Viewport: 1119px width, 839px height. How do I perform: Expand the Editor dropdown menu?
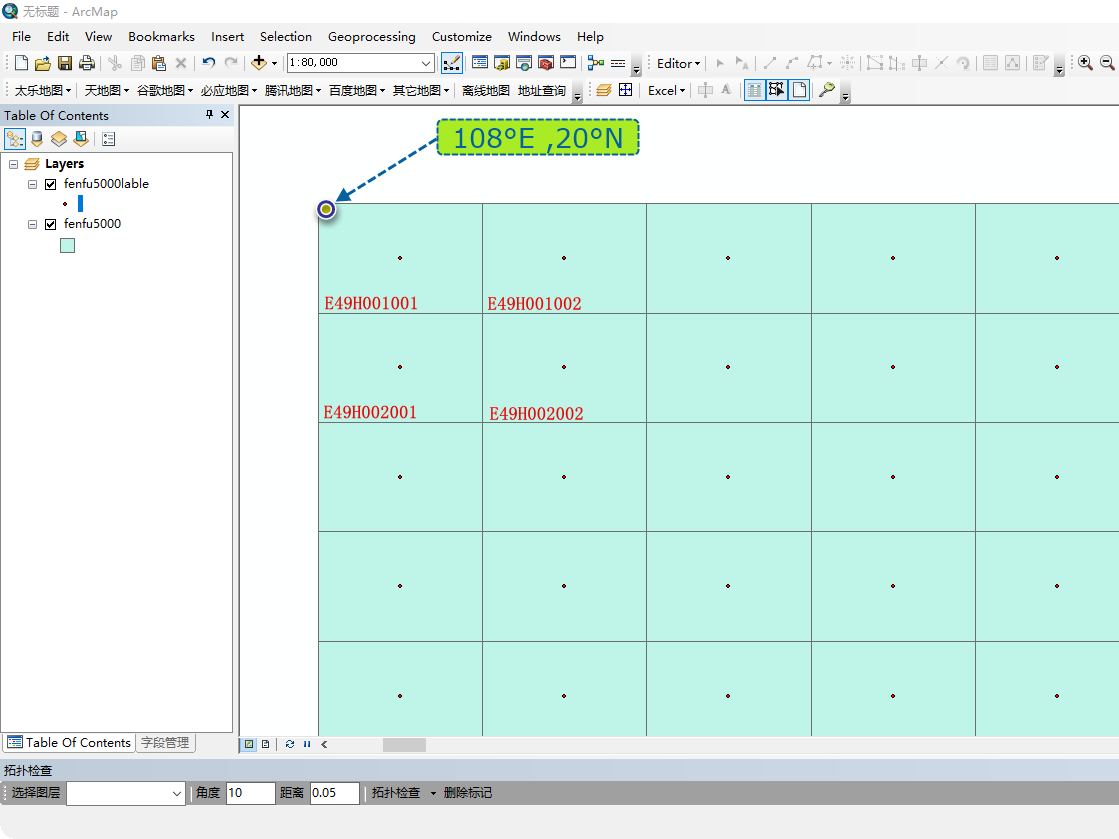(x=679, y=63)
